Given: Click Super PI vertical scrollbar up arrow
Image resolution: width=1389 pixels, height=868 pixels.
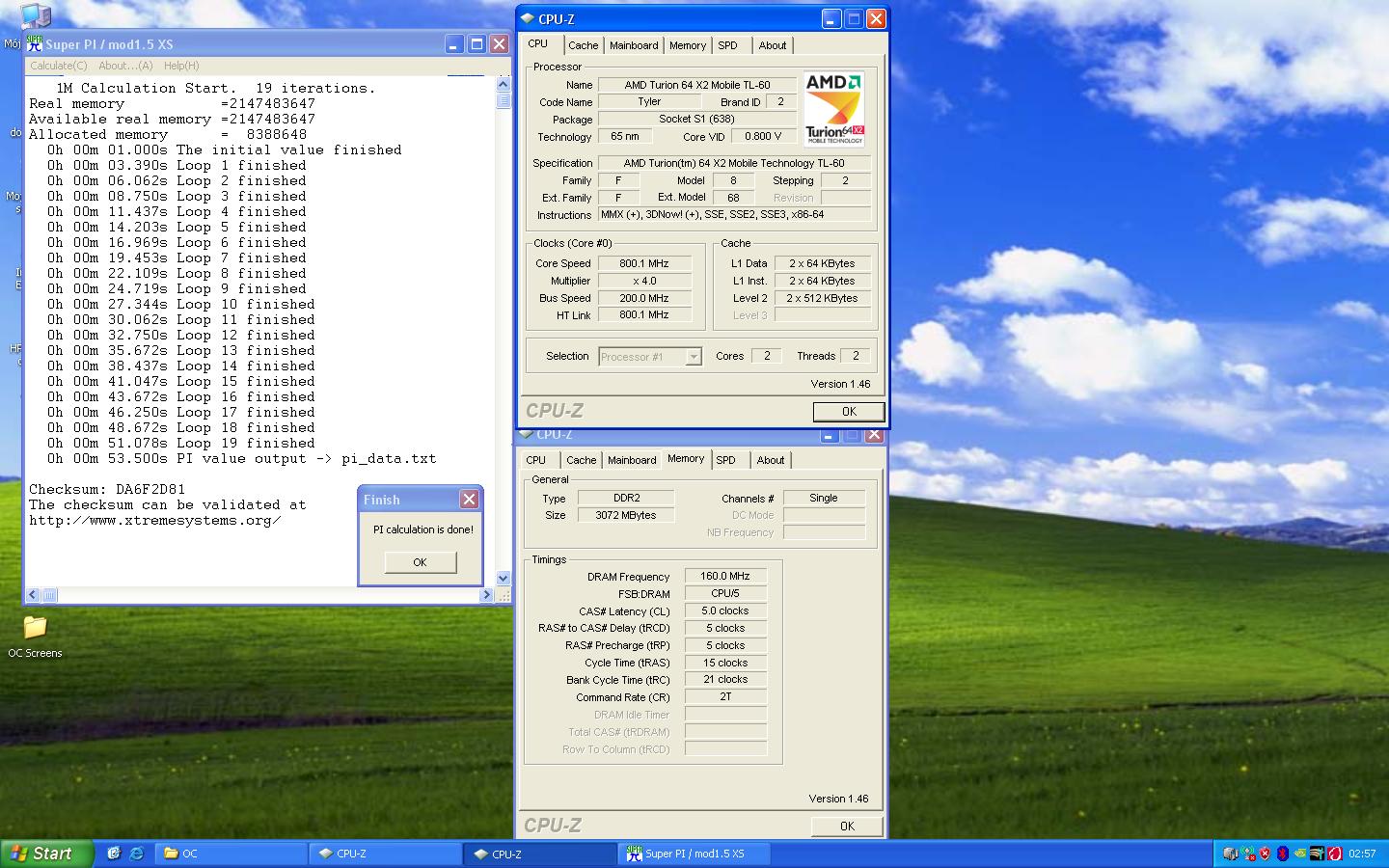Looking at the screenshot, I should point(503,84).
